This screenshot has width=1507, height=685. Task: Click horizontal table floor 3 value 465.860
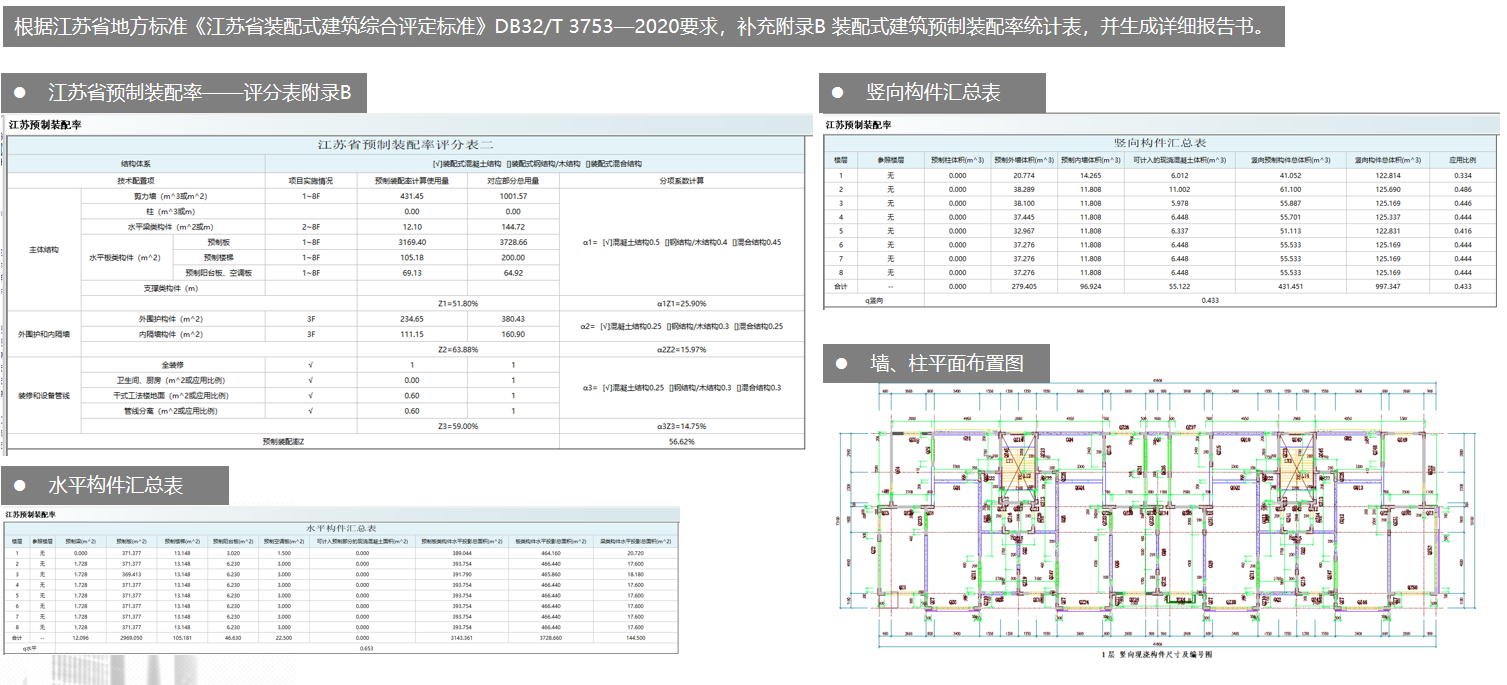(551, 574)
